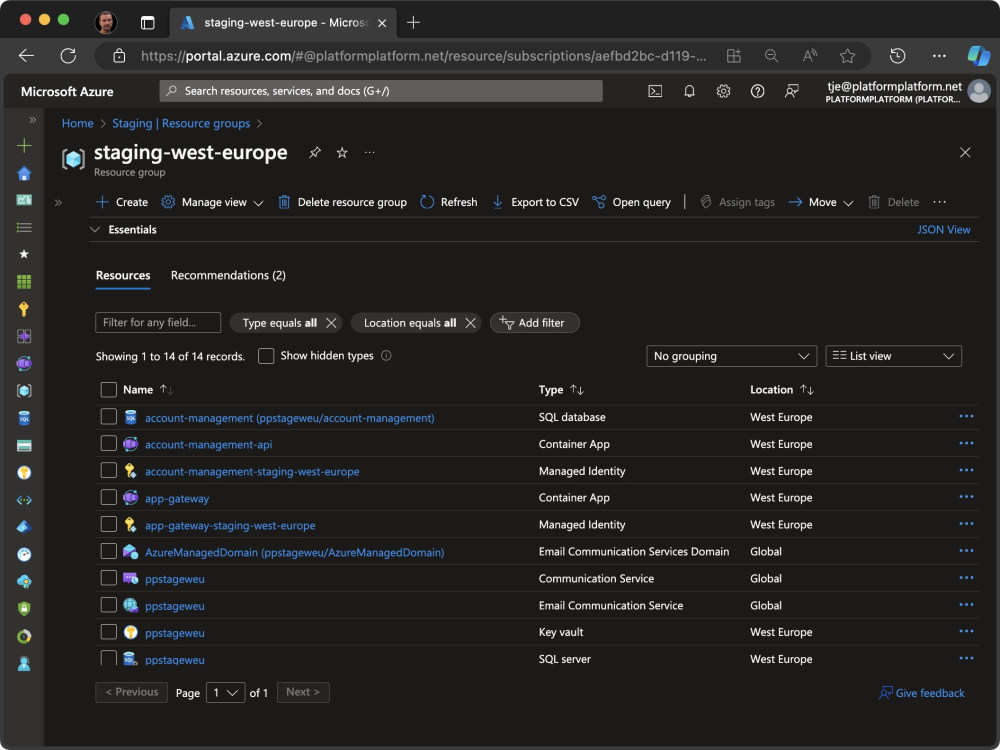Expand the resource menu pane chevron

(x=58, y=203)
